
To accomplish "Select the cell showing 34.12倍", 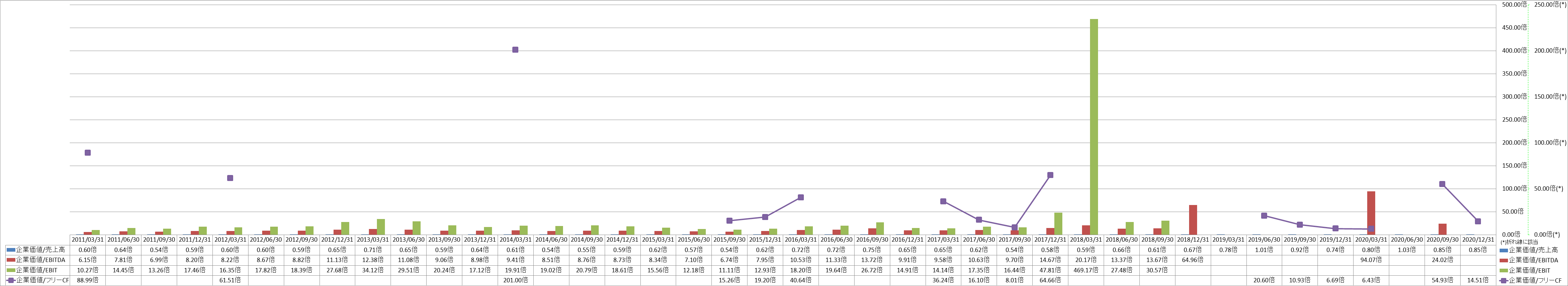I will (373, 270).
